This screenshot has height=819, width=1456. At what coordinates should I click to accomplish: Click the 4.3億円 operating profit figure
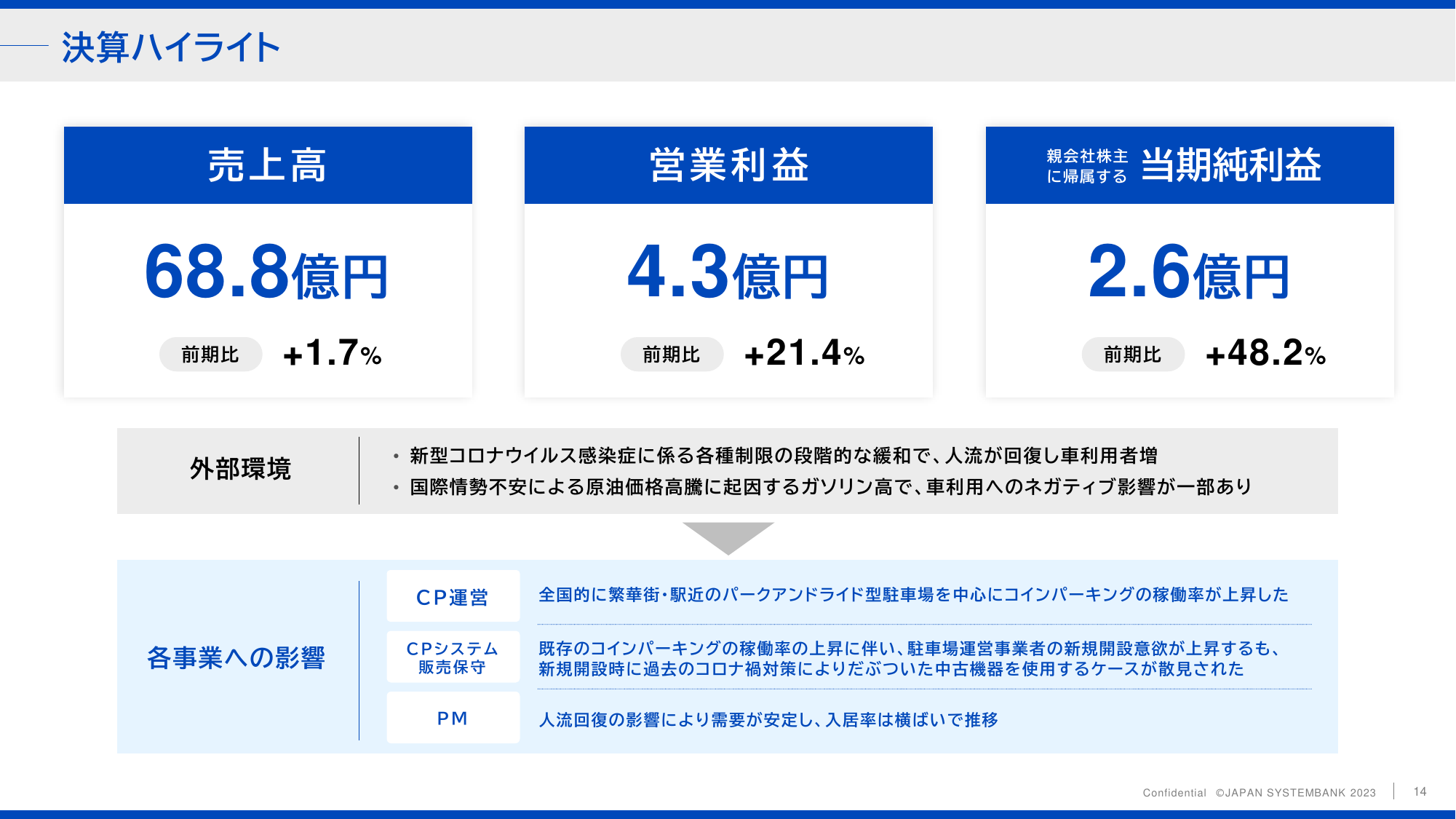[728, 272]
